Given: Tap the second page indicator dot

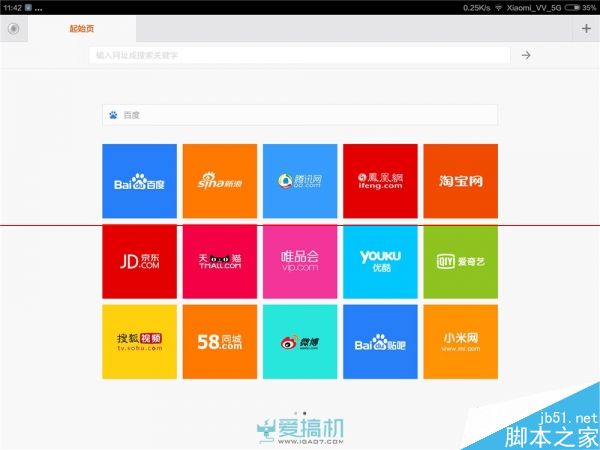Looking at the screenshot, I should [305, 413].
